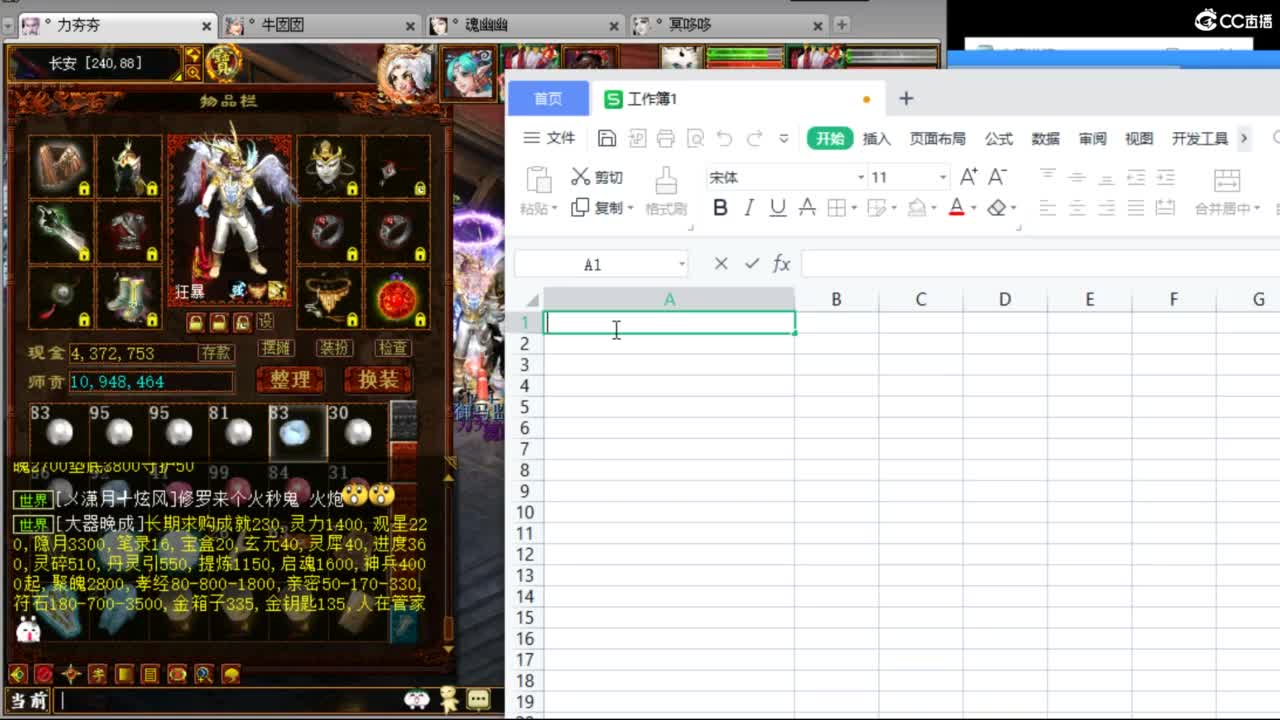1280x720 pixels.
Task: Click the golden 寶 treasure icon in game
Action: point(223,62)
